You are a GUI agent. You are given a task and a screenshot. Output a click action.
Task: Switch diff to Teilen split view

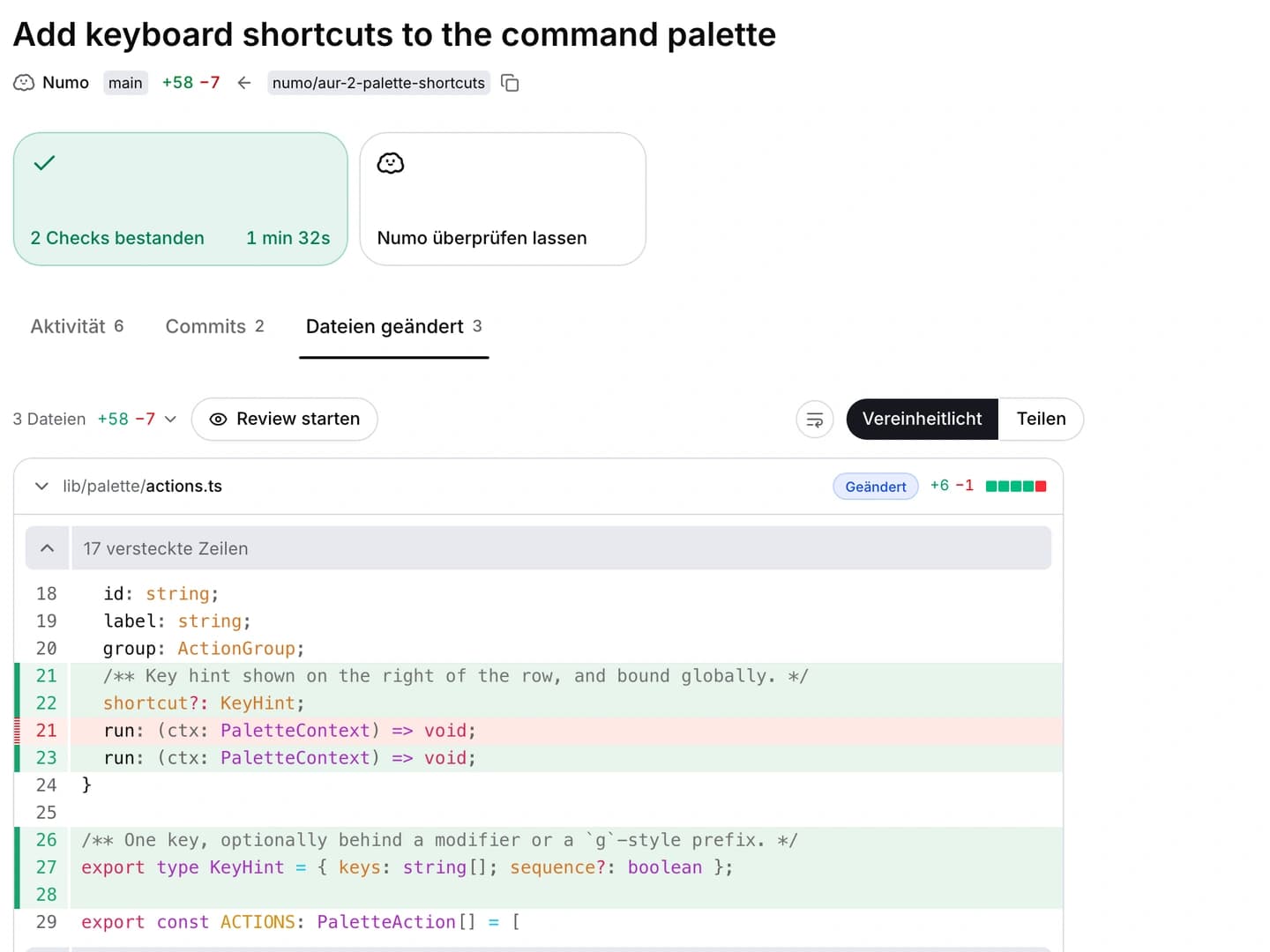pos(1041,420)
